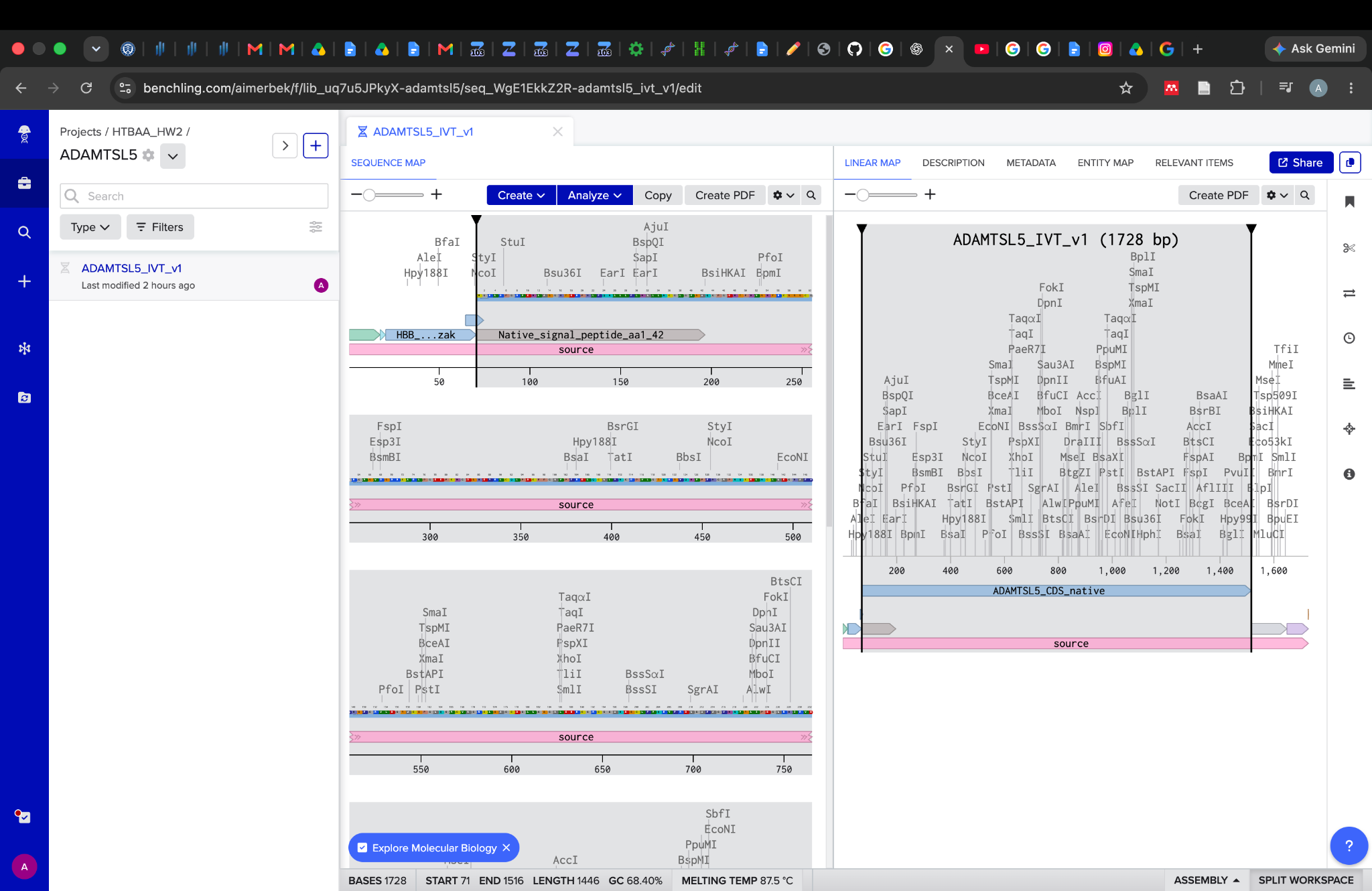Open sequence map display settings gear dropdown
1372x891 pixels.
click(x=783, y=195)
